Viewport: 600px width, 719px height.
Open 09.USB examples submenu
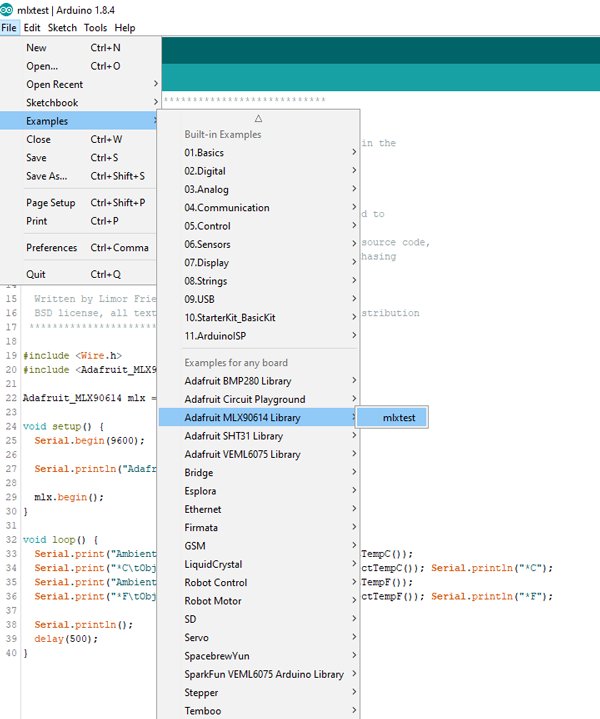pyautogui.click(x=259, y=299)
